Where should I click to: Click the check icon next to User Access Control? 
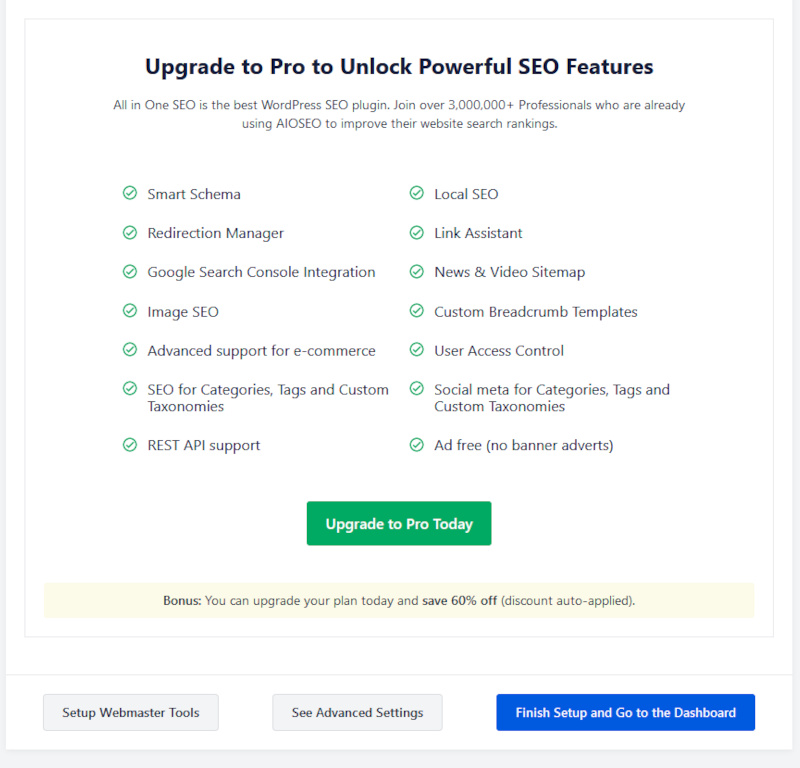click(x=417, y=350)
